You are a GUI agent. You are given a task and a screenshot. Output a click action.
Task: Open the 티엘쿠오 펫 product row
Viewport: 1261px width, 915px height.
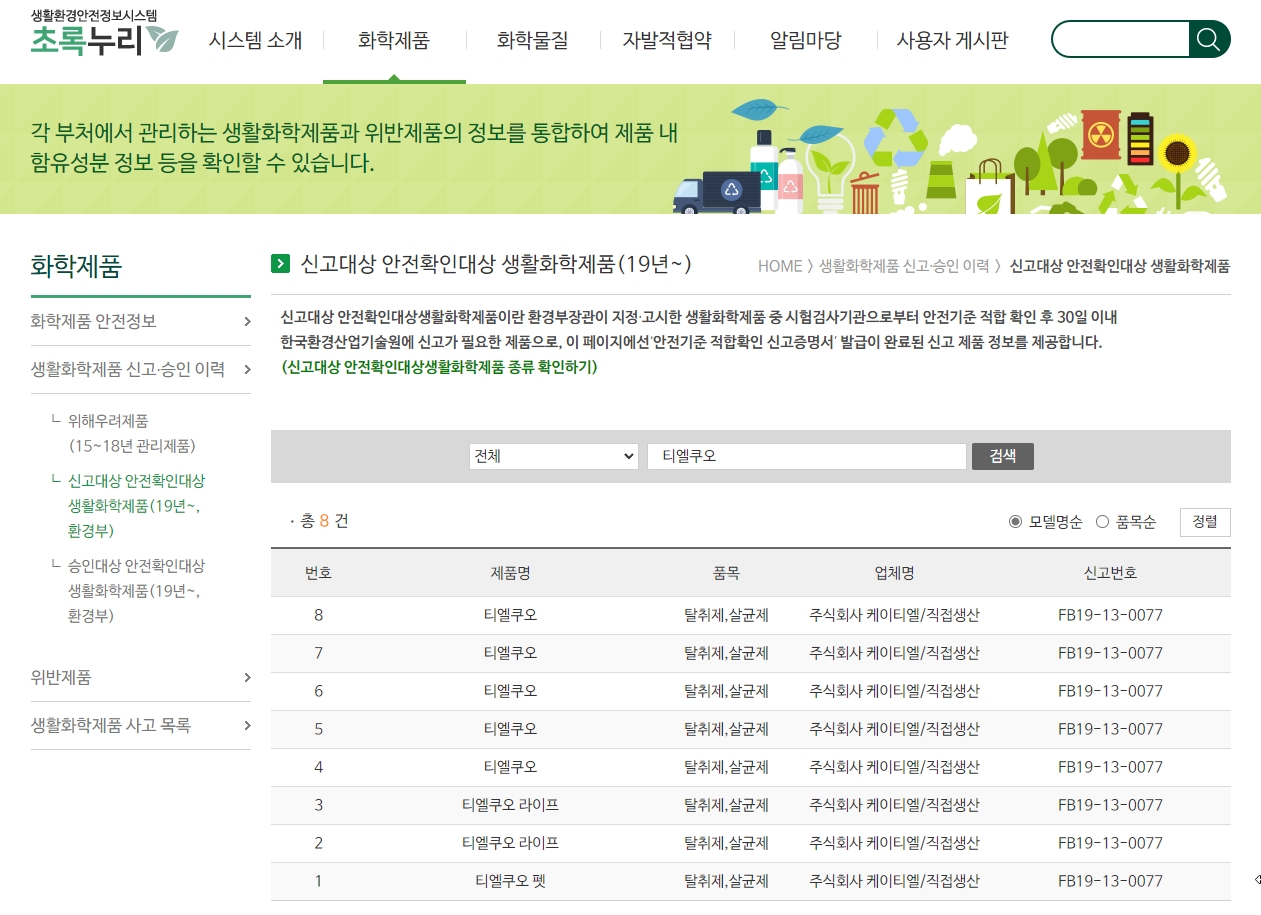(x=510, y=881)
